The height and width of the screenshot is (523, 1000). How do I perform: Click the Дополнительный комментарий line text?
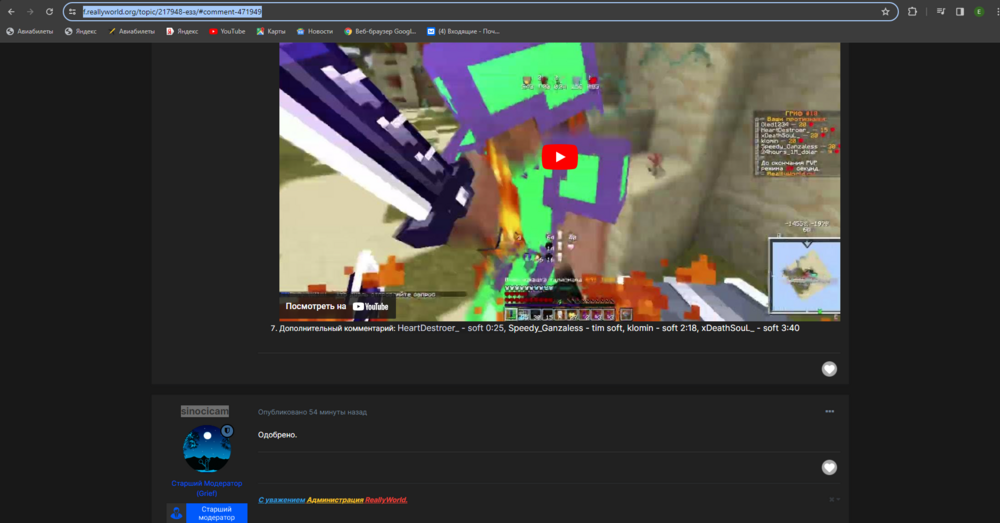[534, 328]
